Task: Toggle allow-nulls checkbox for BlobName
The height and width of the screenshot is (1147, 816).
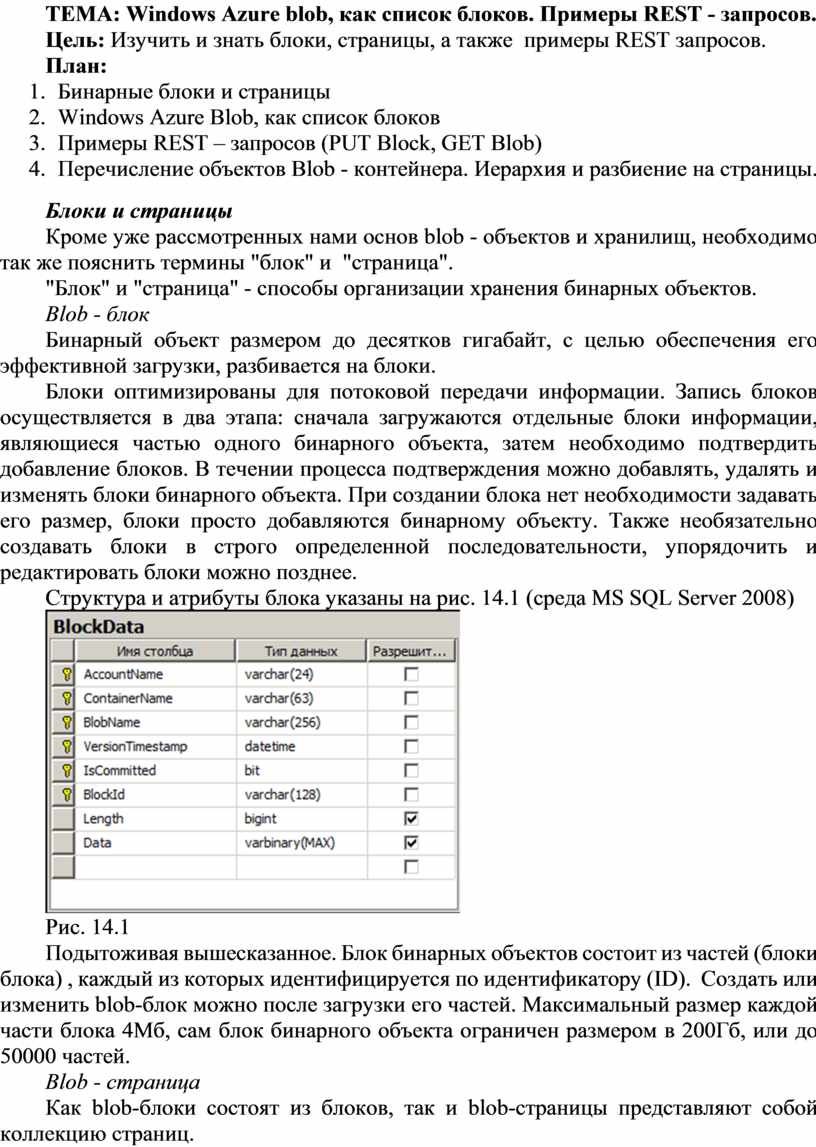Action: pyautogui.click(x=412, y=722)
